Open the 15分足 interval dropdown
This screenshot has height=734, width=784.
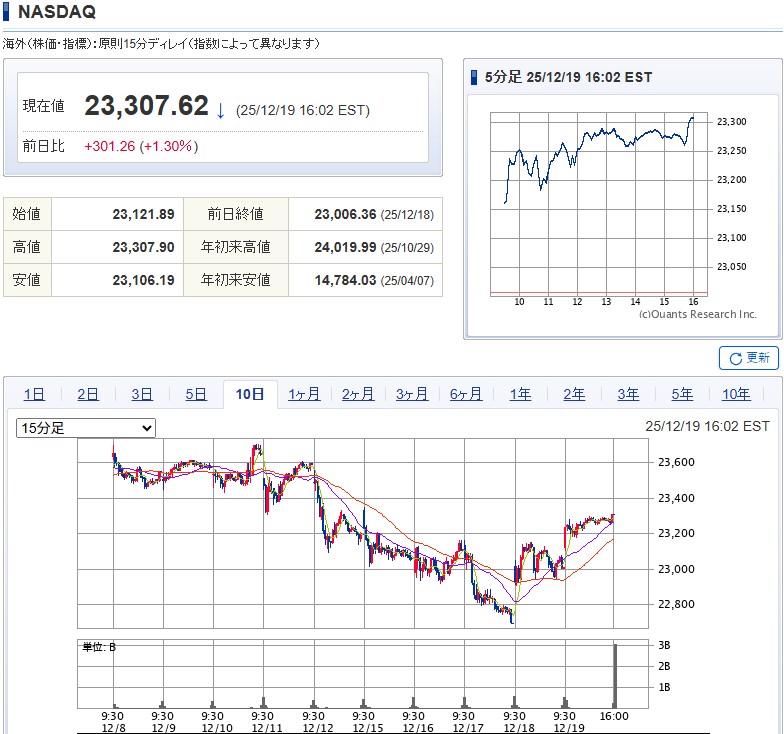pyautogui.click(x=86, y=428)
